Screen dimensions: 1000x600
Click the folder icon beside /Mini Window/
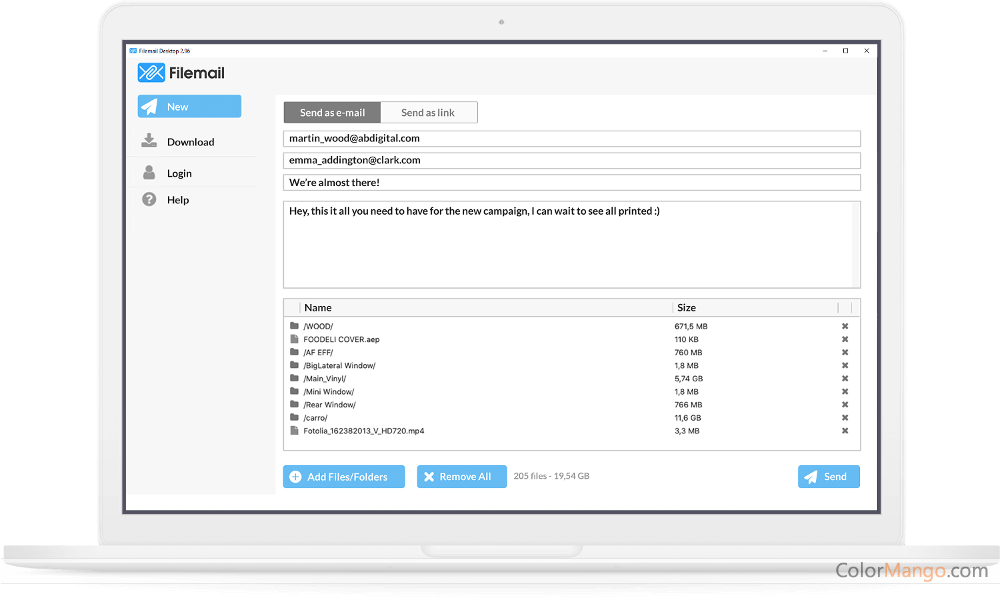click(x=294, y=391)
